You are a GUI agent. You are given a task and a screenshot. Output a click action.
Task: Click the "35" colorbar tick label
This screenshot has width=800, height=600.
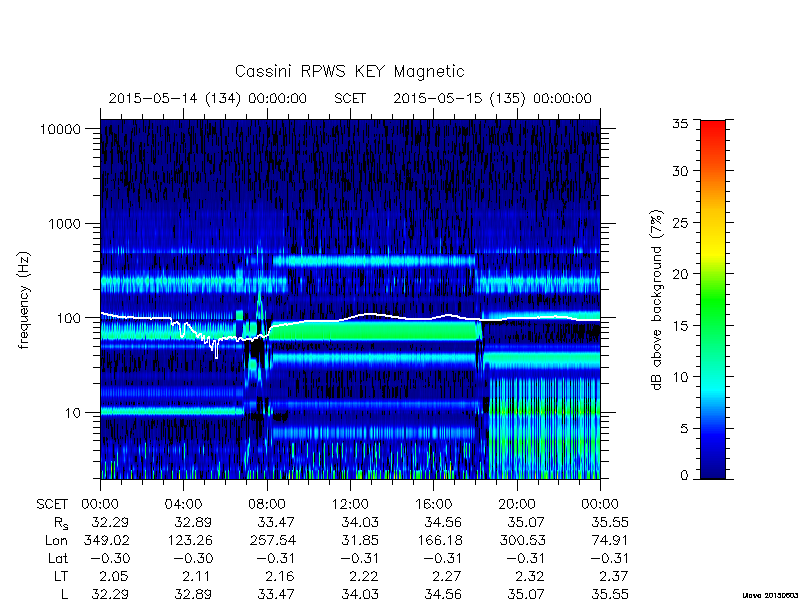click(680, 123)
